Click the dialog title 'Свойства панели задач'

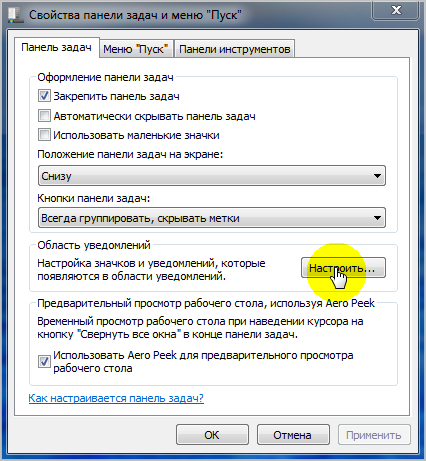(135, 15)
